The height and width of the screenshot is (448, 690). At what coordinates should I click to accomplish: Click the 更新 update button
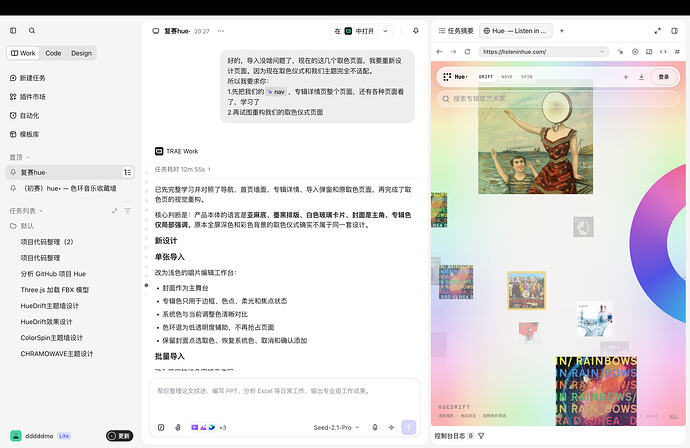(119, 436)
